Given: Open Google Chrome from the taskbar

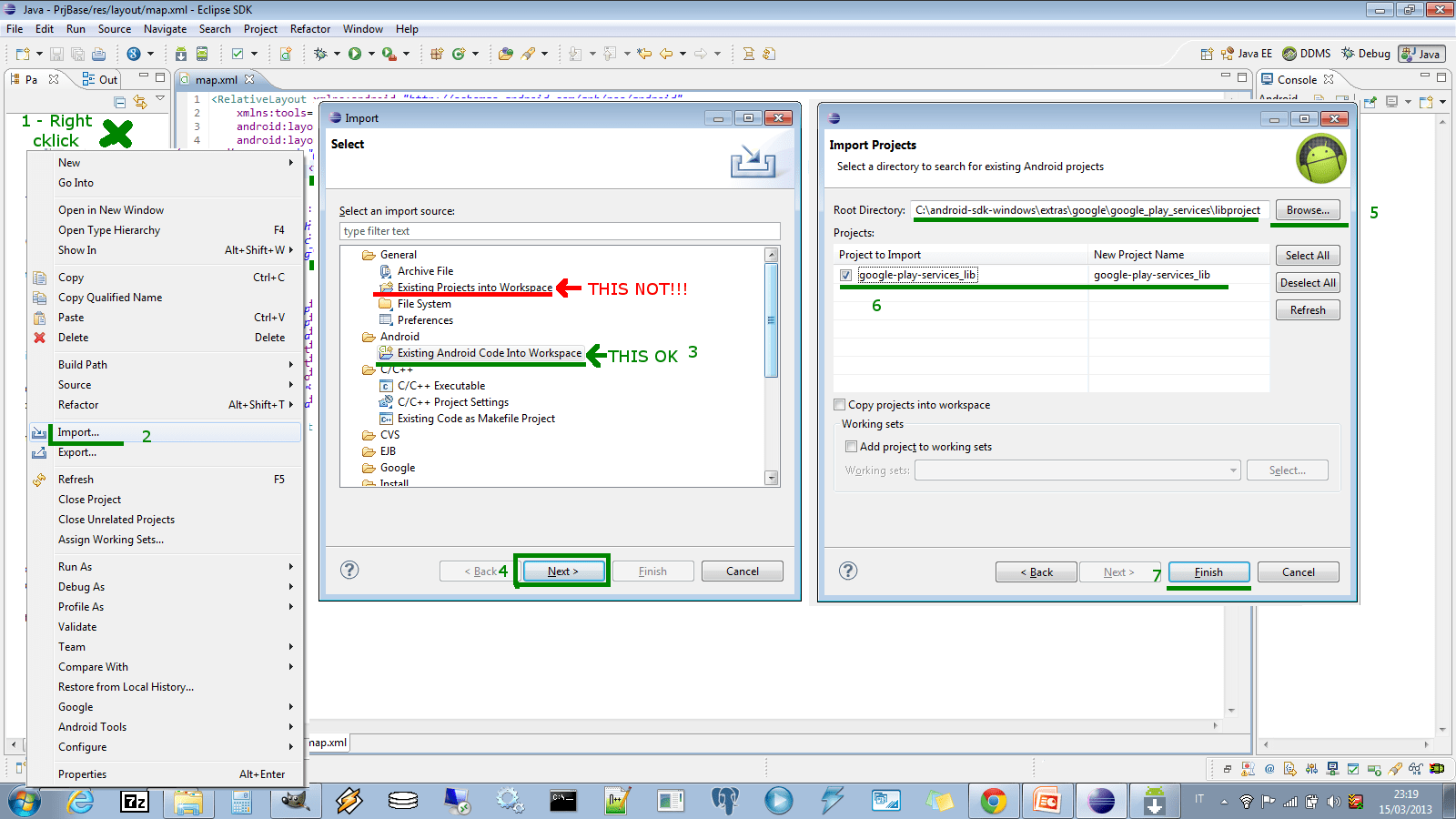Looking at the screenshot, I should click(x=994, y=801).
